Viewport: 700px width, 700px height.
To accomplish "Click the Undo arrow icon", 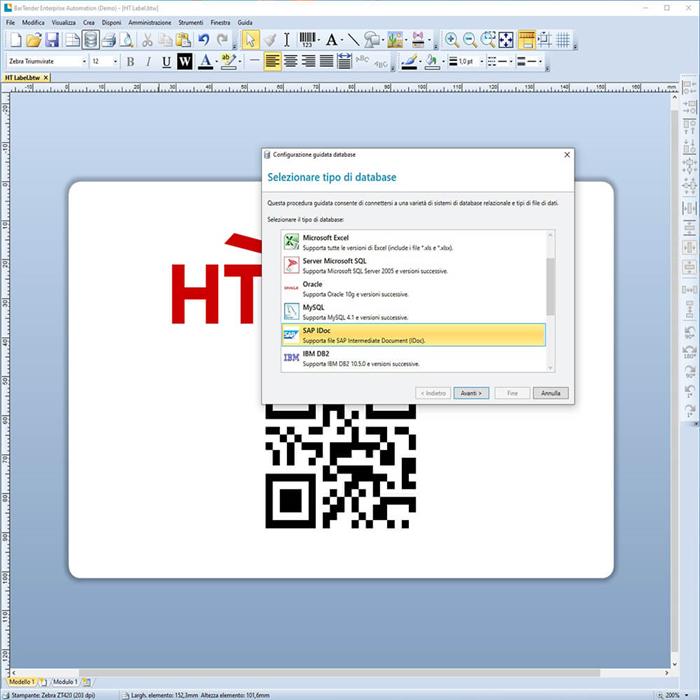I will click(204, 40).
